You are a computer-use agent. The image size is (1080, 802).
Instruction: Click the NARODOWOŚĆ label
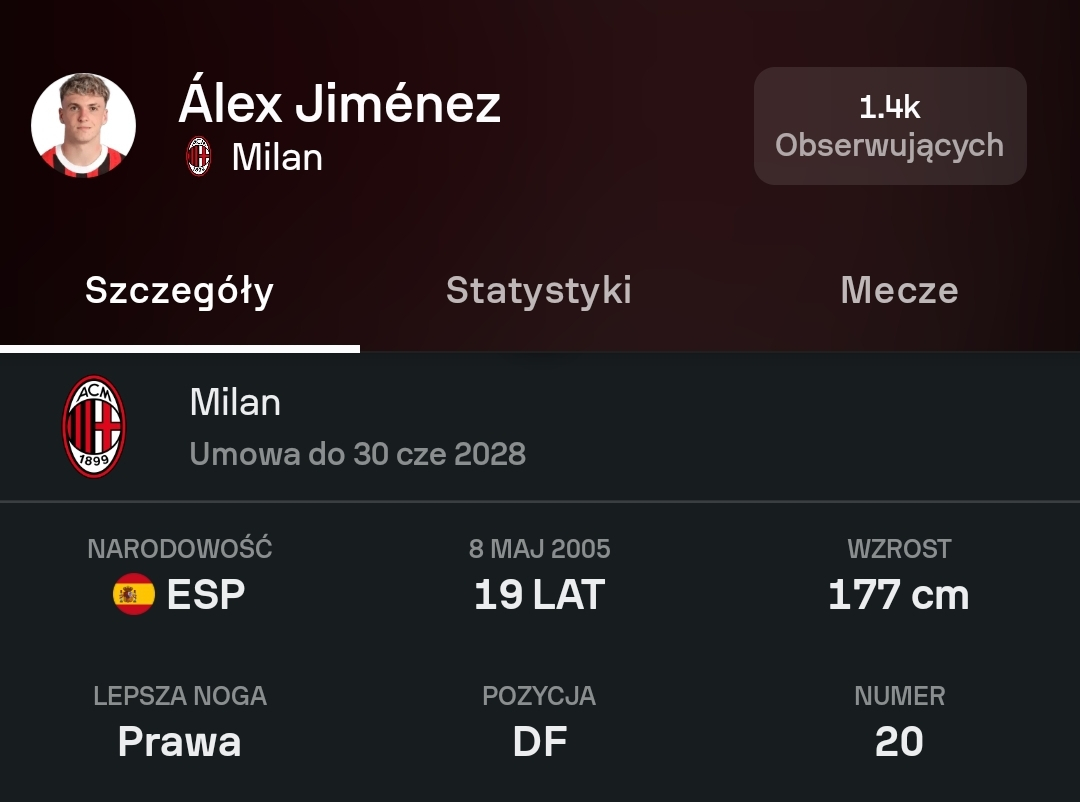click(180, 549)
